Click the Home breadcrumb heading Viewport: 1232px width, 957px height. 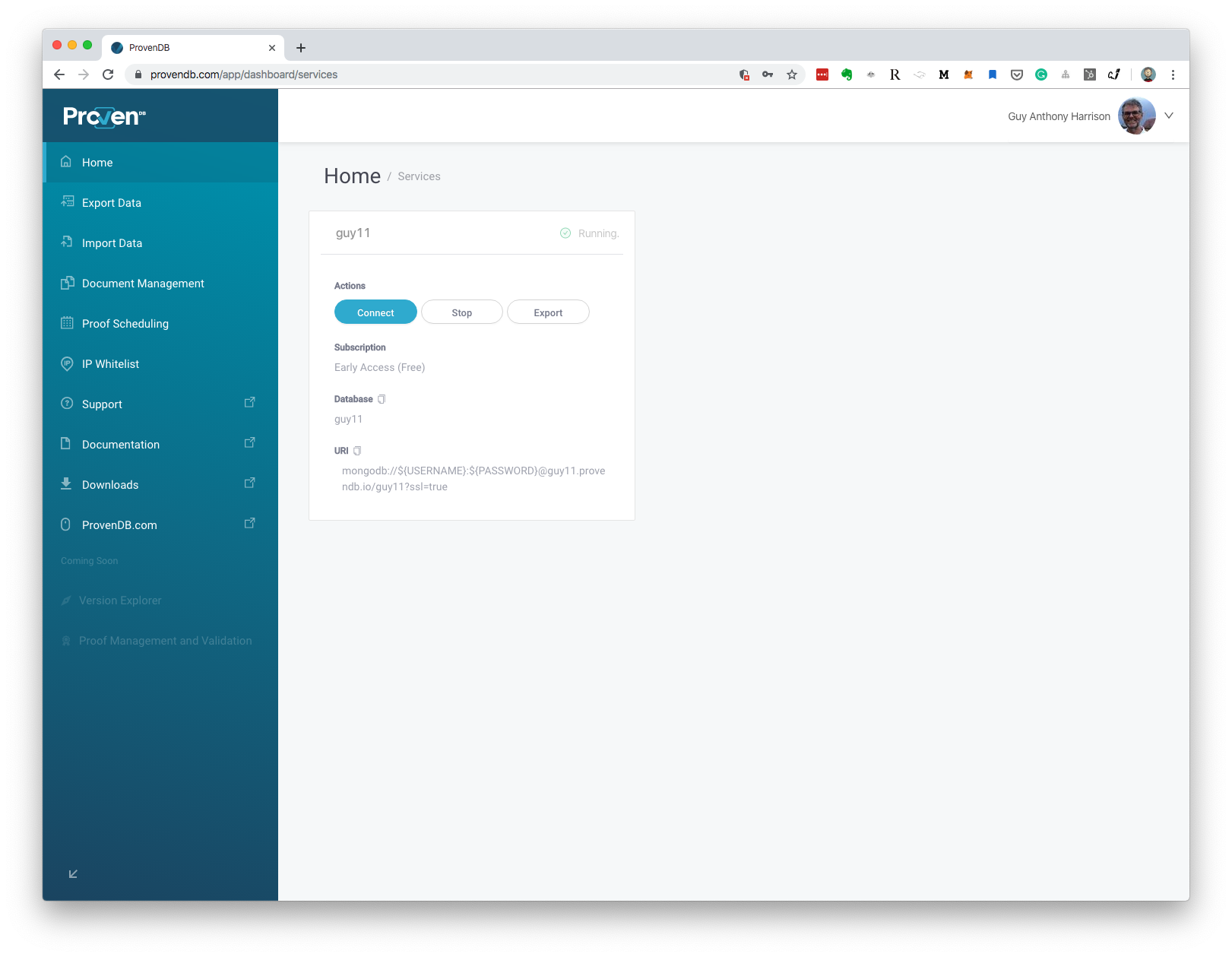pyautogui.click(x=353, y=176)
